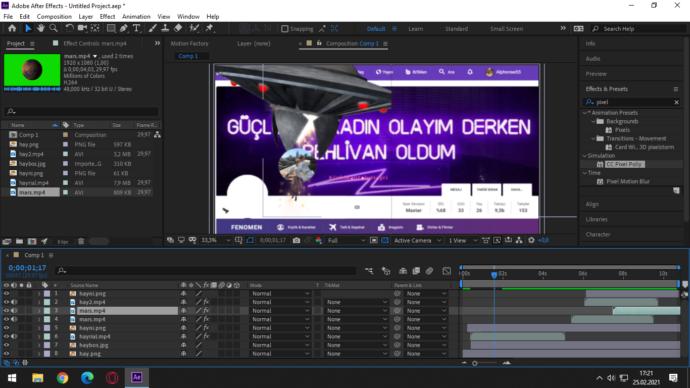Open the Active Camera dropdown
Viewport: 690px width, 388px height.
coord(417,241)
